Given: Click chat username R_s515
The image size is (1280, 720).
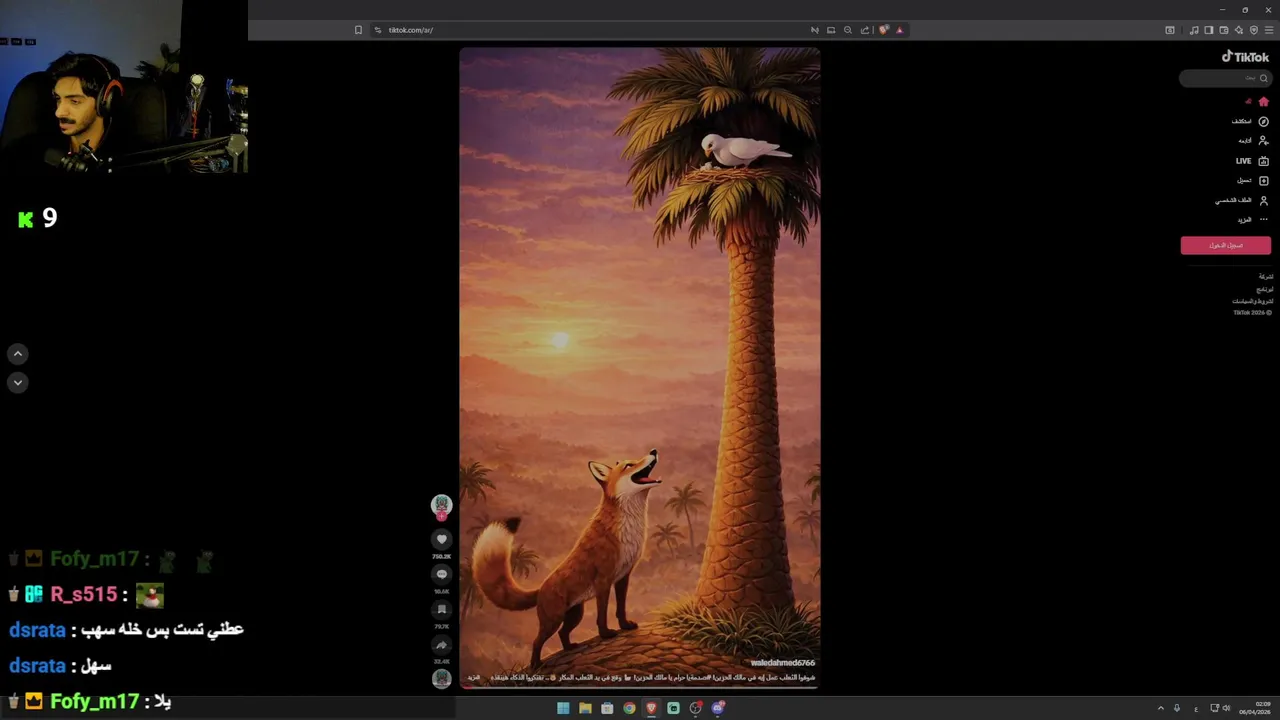Looking at the screenshot, I should pos(83,595).
